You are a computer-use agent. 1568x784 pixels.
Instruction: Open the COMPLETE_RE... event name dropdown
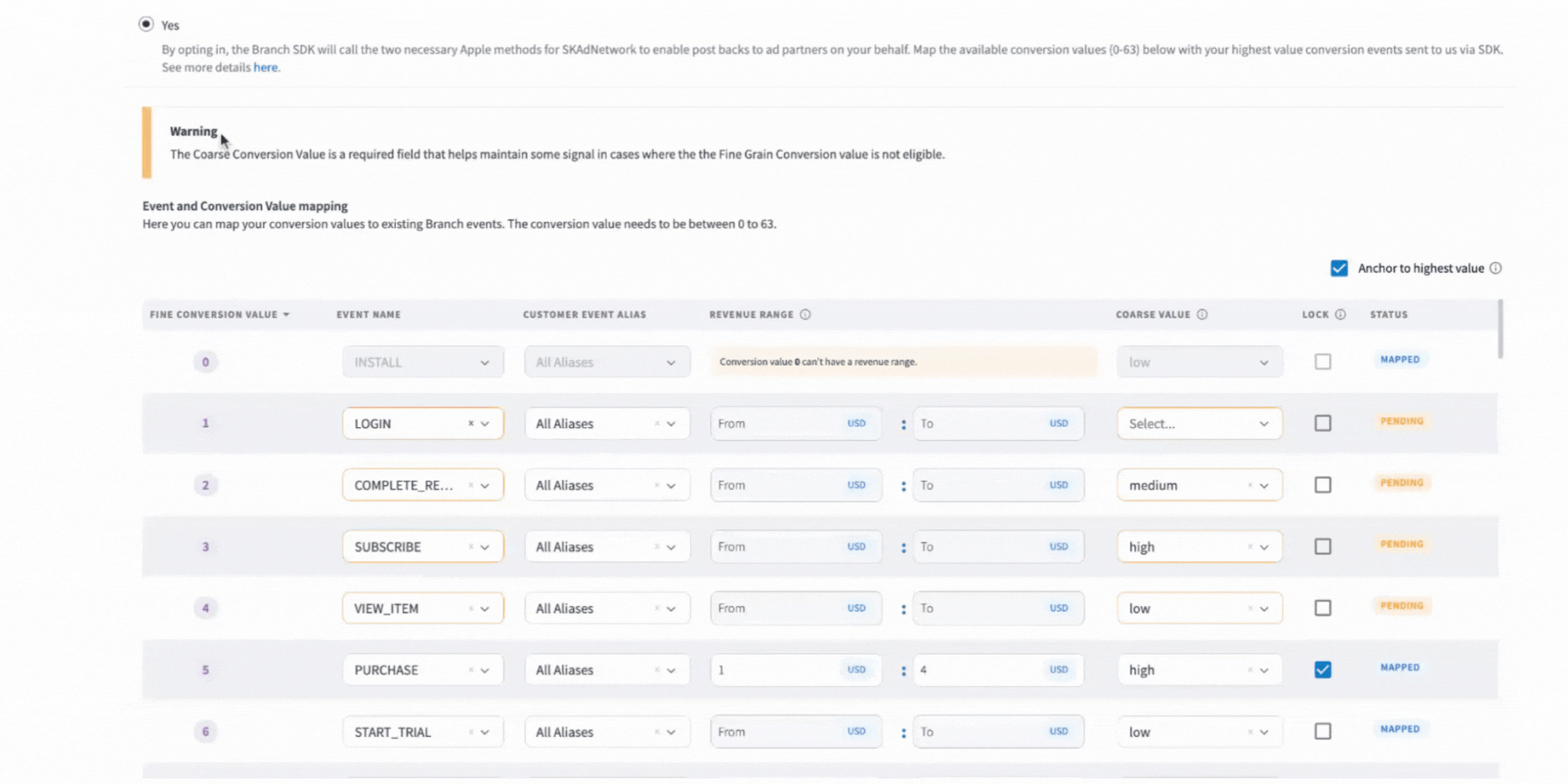(x=485, y=485)
